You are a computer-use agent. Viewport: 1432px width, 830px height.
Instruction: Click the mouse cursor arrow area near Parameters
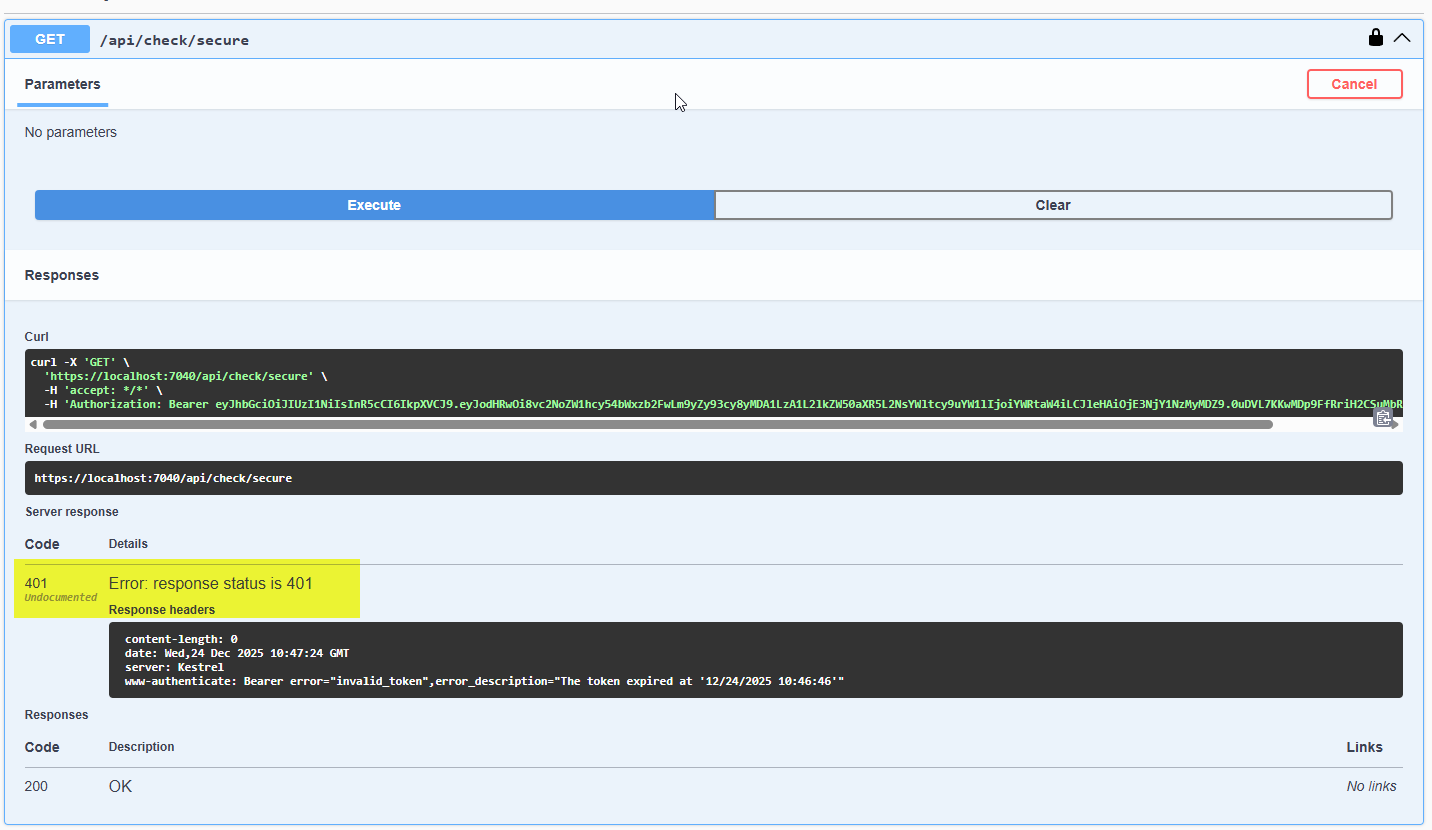pos(679,102)
